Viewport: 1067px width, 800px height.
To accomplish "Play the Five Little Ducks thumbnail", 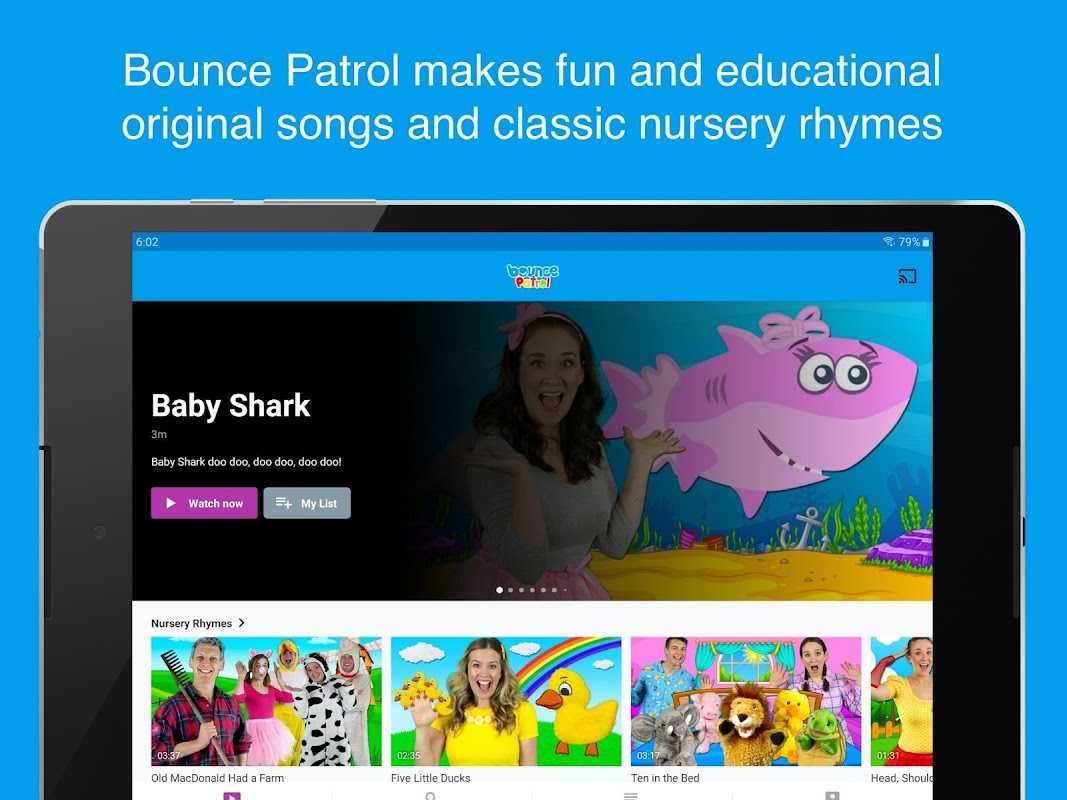I will [506, 701].
